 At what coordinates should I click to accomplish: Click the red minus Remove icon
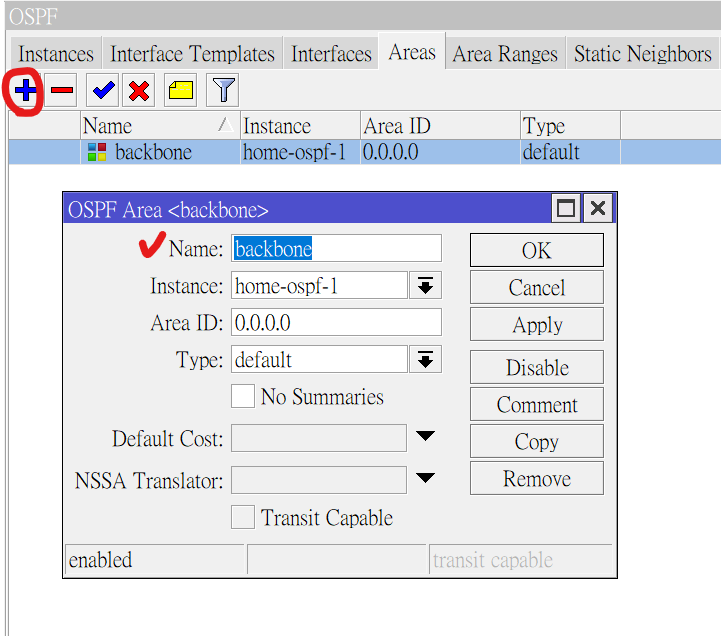coord(62,92)
